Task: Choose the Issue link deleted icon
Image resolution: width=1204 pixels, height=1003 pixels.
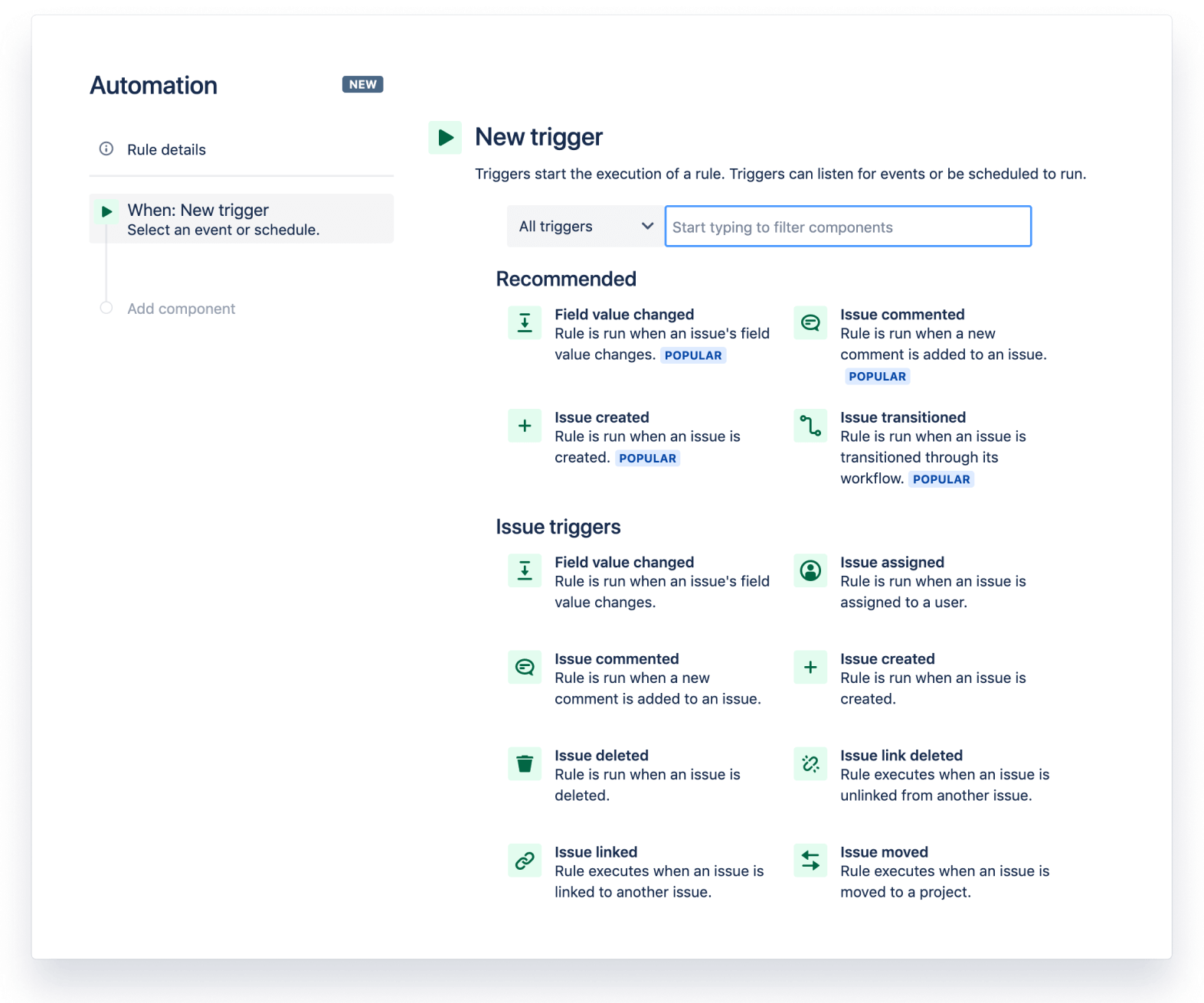Action: [810, 763]
